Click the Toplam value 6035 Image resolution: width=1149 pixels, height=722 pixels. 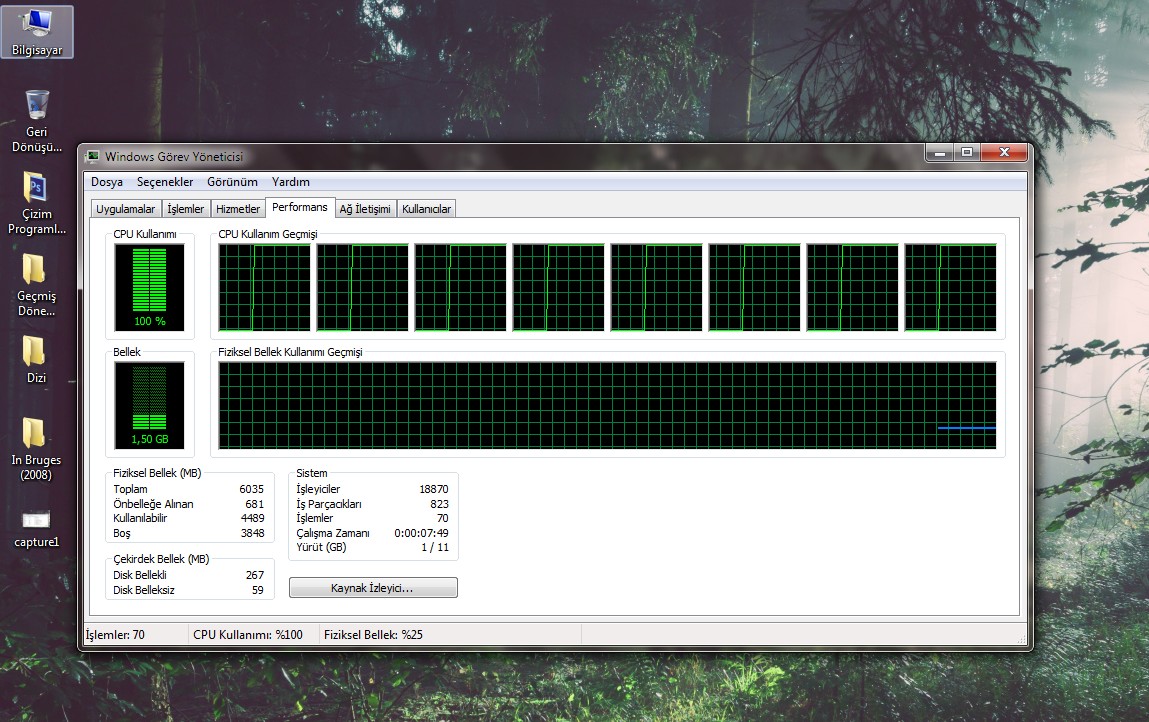[x=251, y=489]
